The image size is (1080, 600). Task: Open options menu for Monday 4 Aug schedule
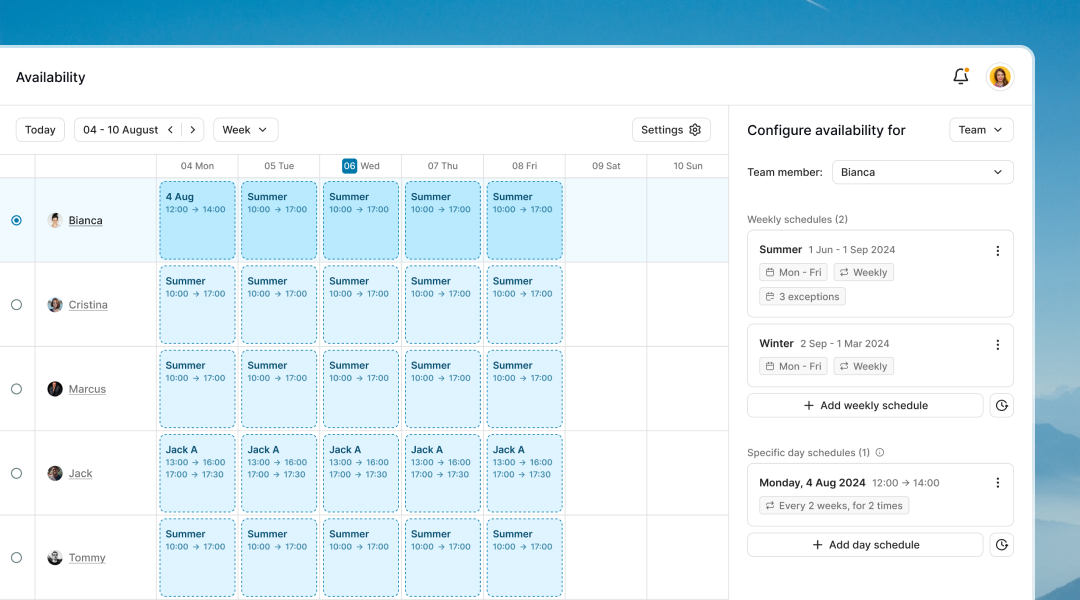[997, 482]
